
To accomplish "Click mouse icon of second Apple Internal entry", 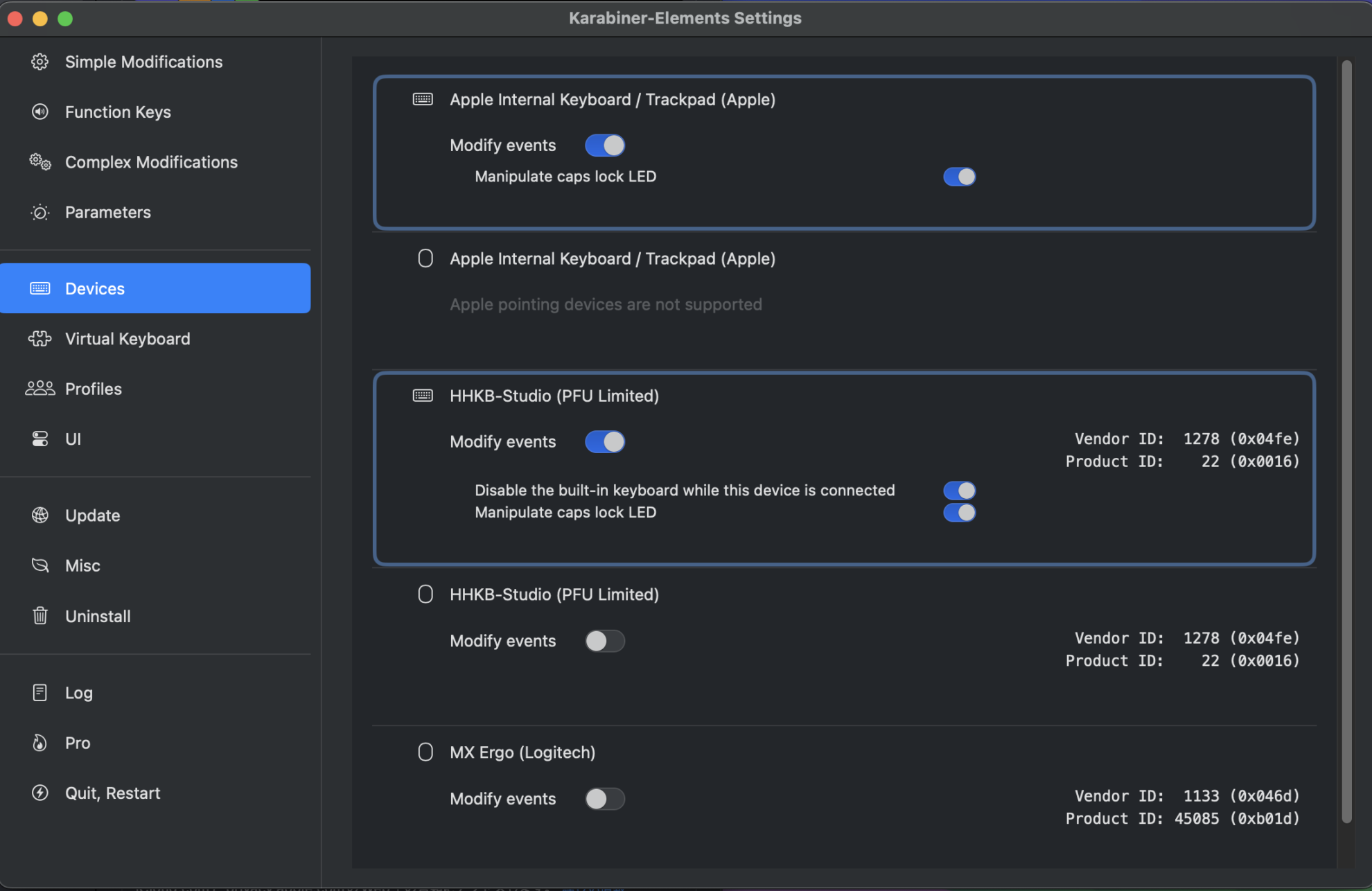I will [425, 258].
